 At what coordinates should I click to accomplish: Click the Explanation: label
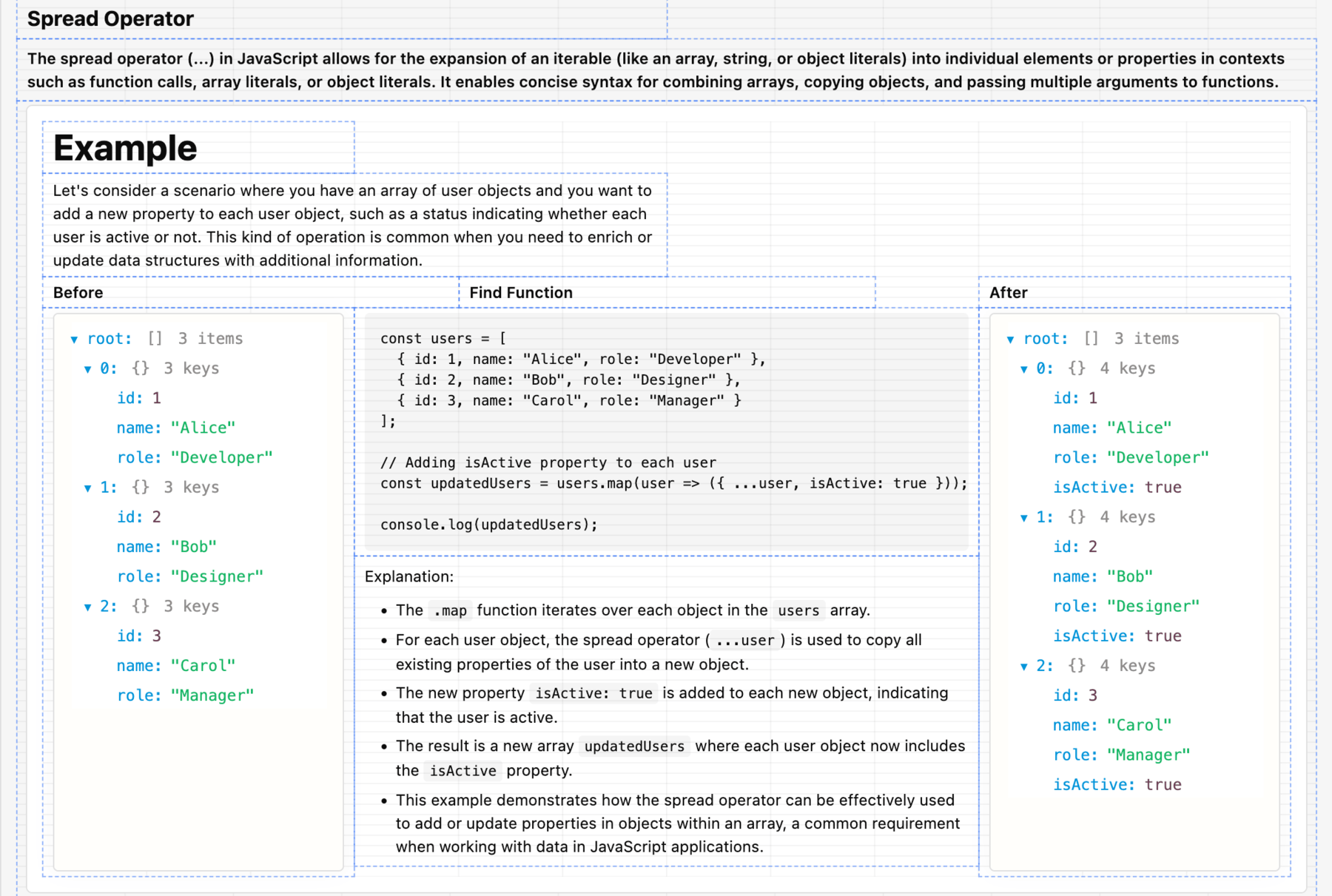pyautogui.click(x=409, y=576)
